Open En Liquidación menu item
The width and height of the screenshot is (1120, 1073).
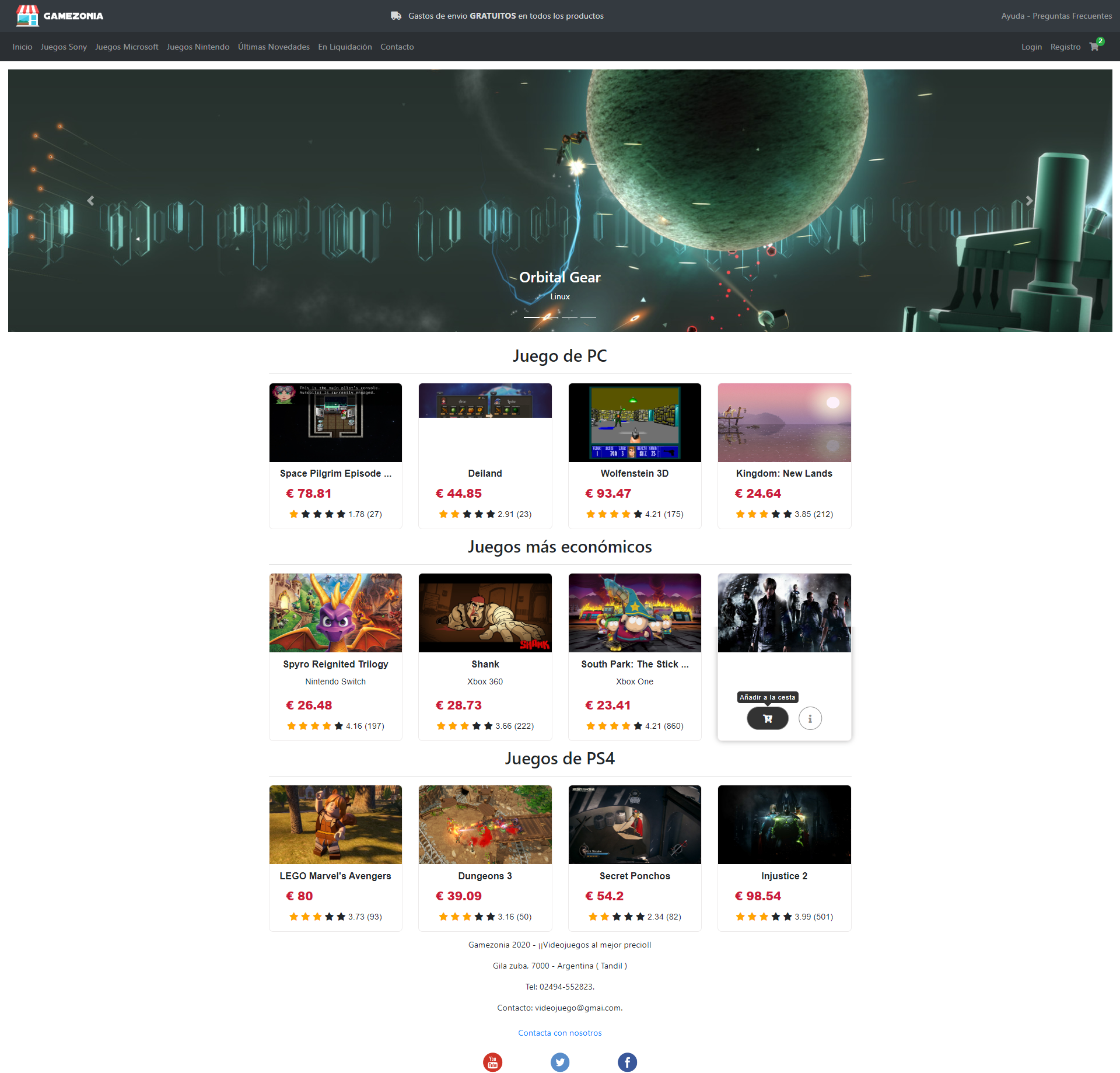345,47
